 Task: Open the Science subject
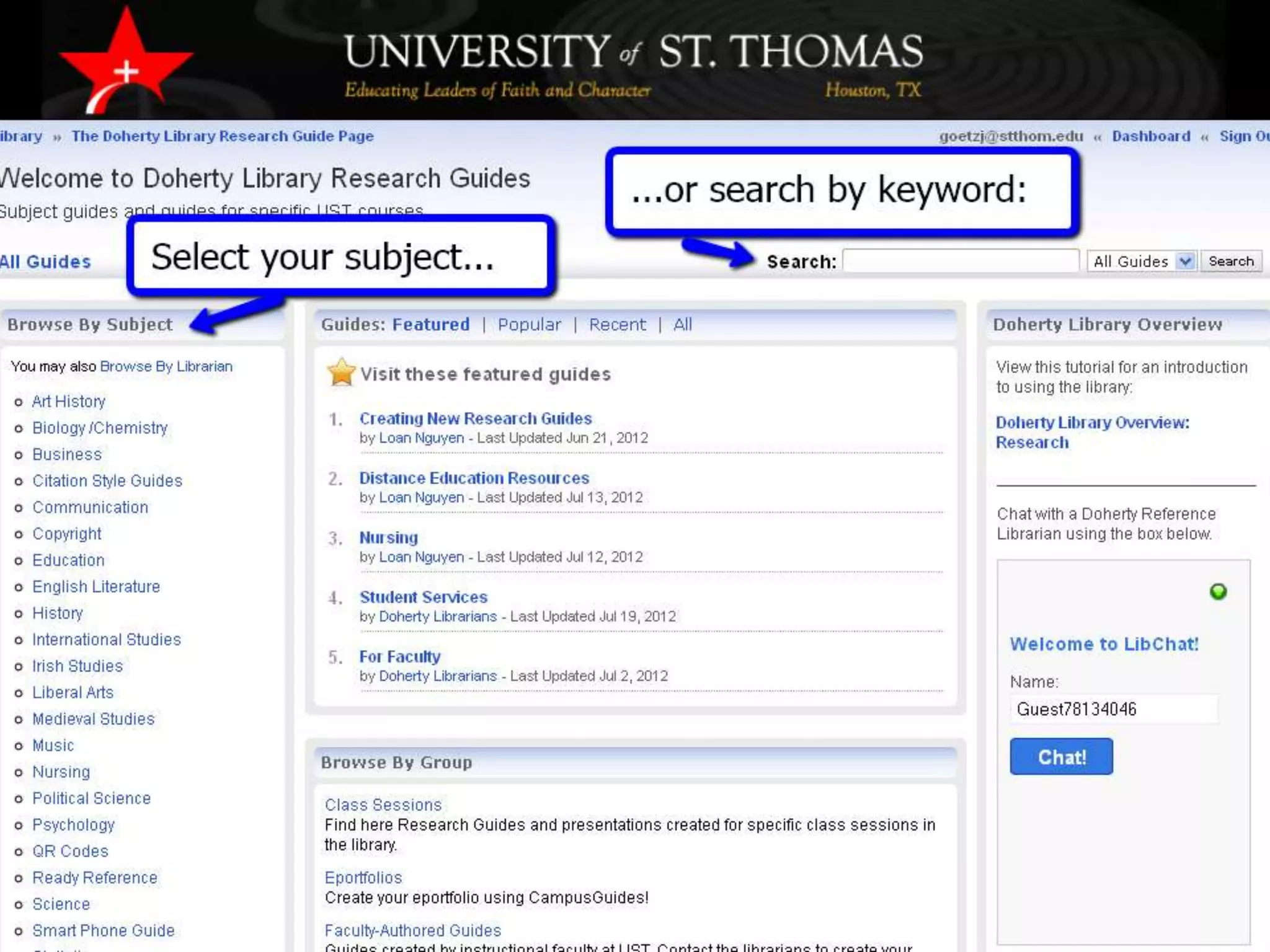61,904
